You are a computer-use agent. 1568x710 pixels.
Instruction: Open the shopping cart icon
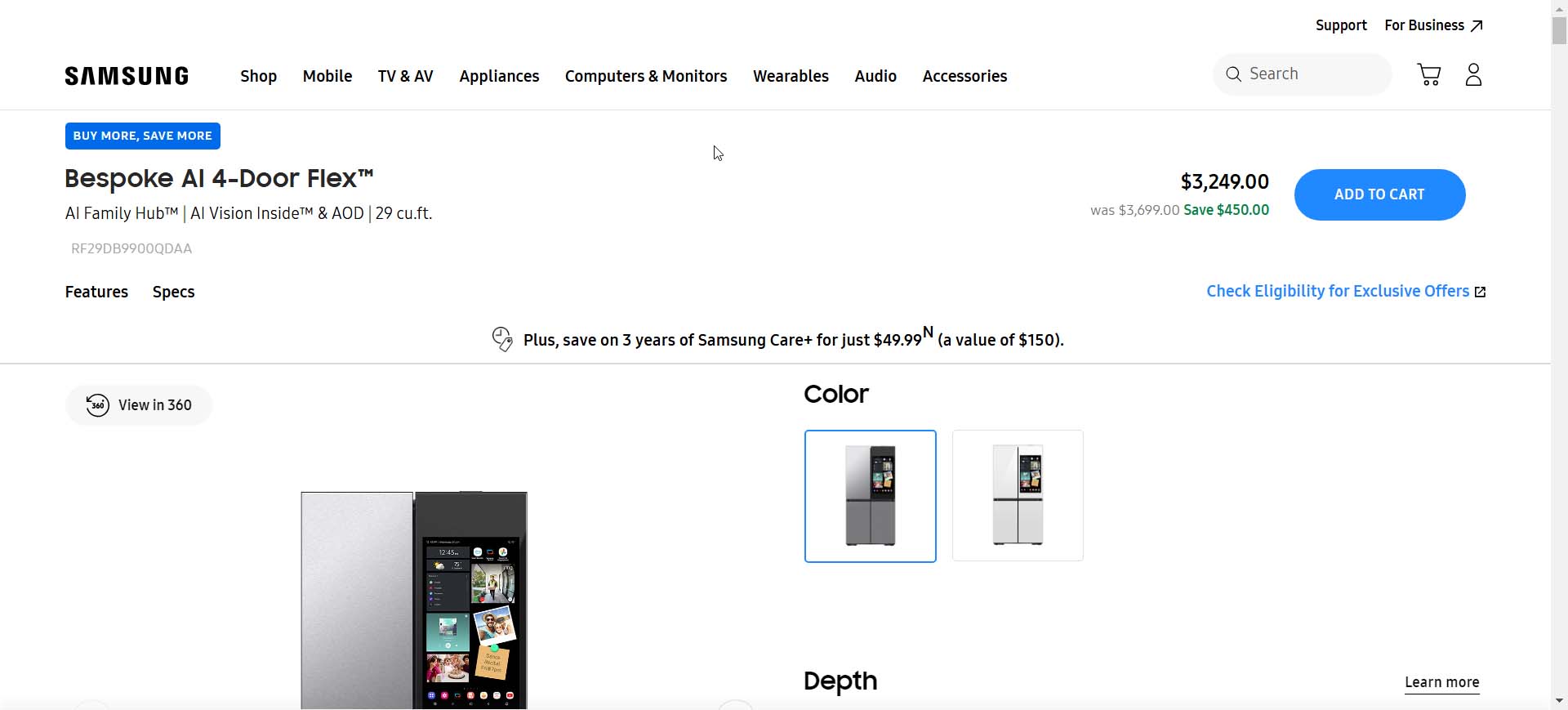(x=1428, y=75)
